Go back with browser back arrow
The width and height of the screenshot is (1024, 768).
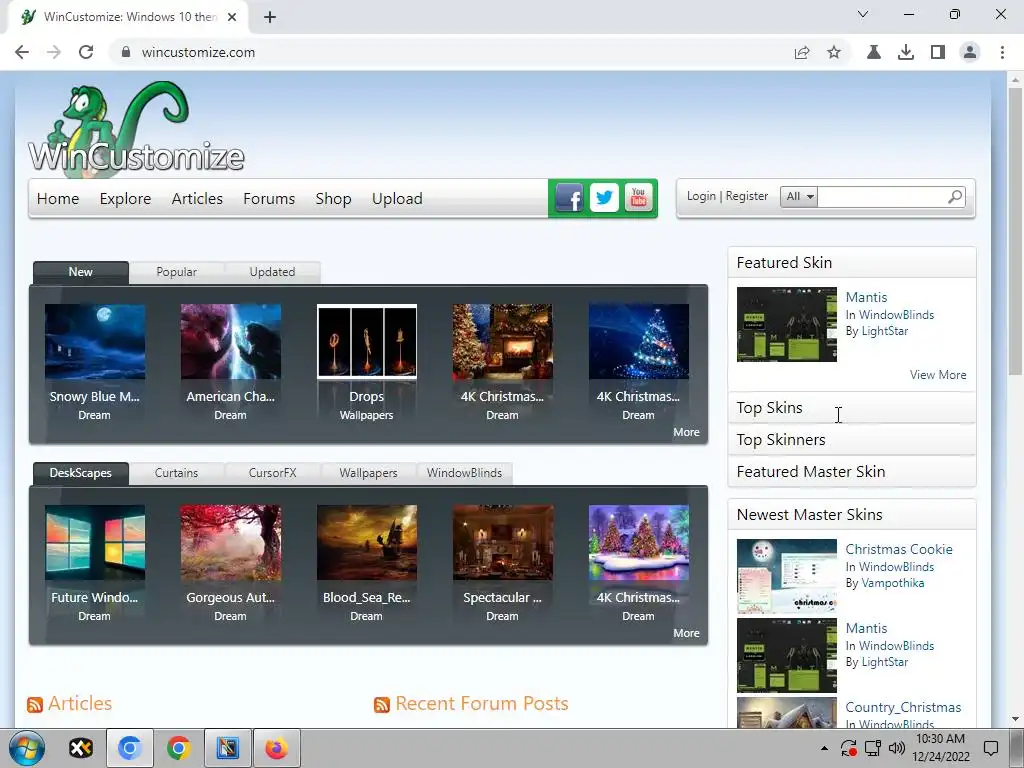coord(22,52)
